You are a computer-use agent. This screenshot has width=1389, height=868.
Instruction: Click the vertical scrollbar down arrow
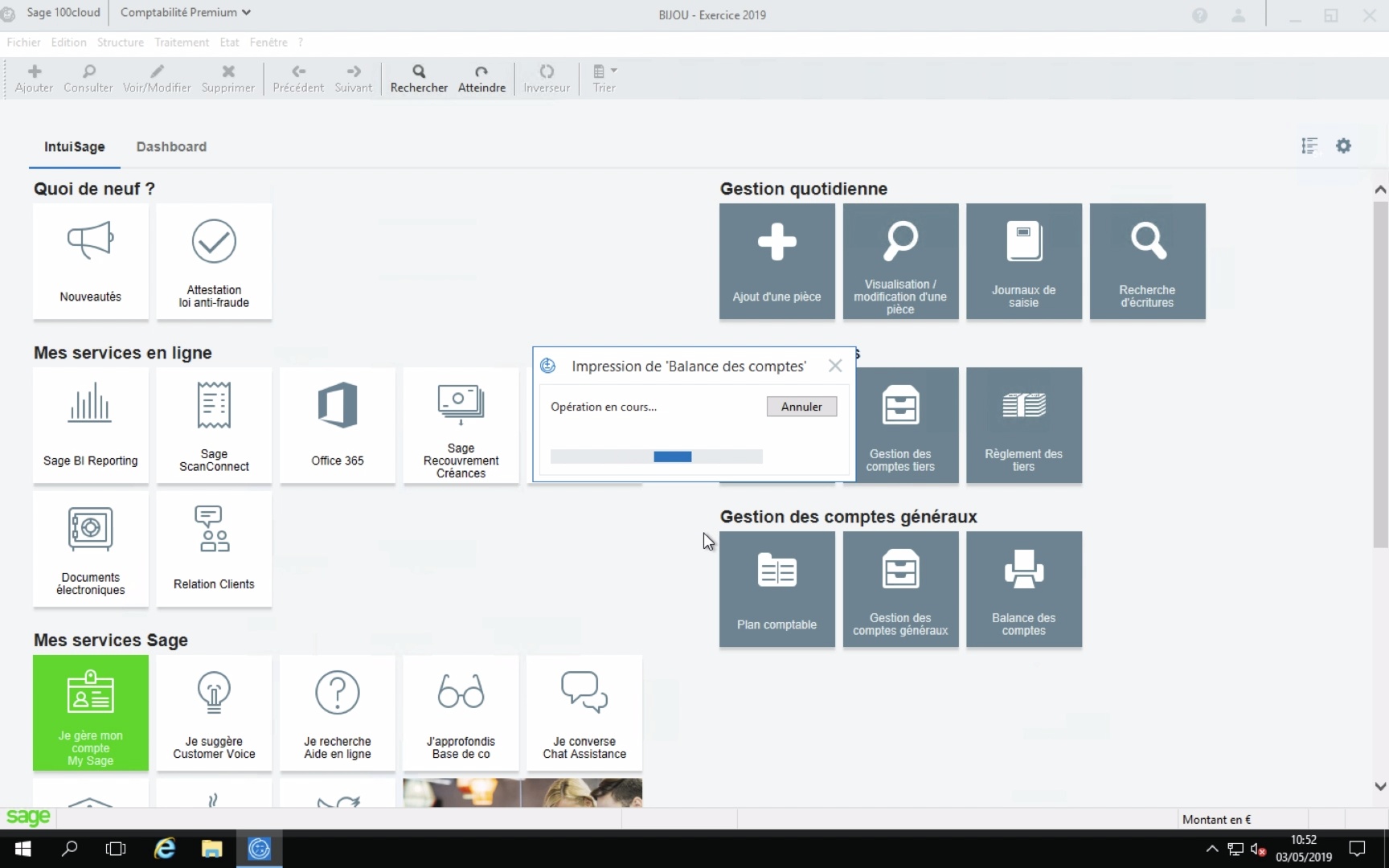coord(1380,787)
